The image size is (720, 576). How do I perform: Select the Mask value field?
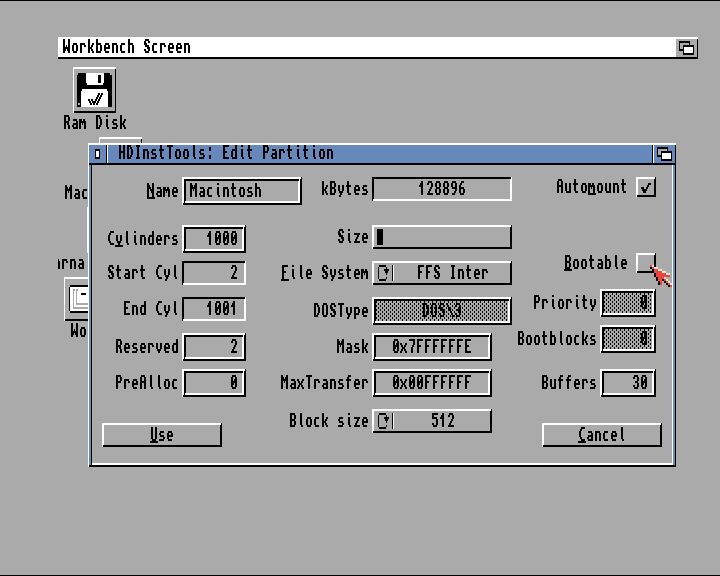coord(432,347)
